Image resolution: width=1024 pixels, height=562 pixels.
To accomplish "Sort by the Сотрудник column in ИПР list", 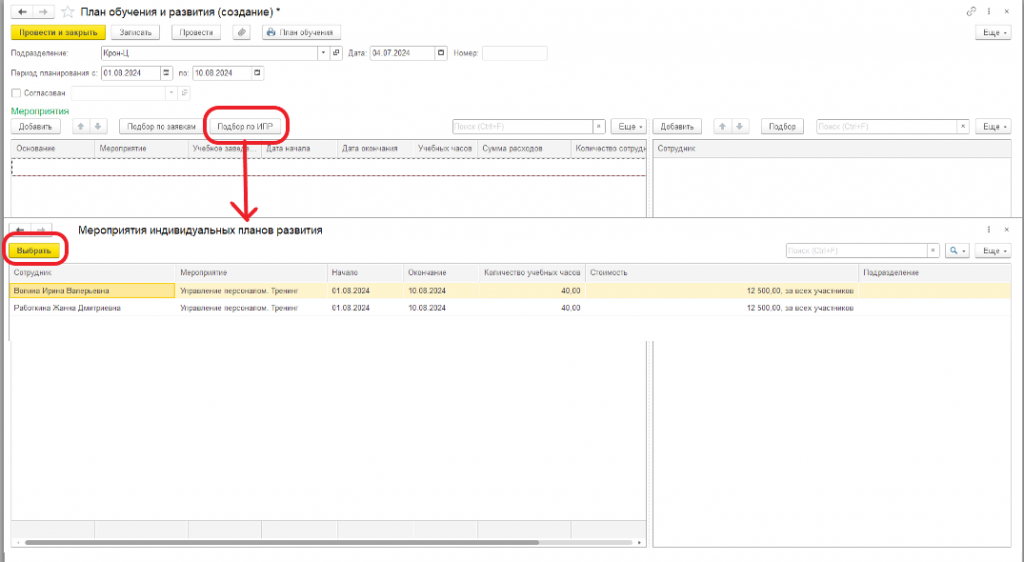I will coord(93,272).
